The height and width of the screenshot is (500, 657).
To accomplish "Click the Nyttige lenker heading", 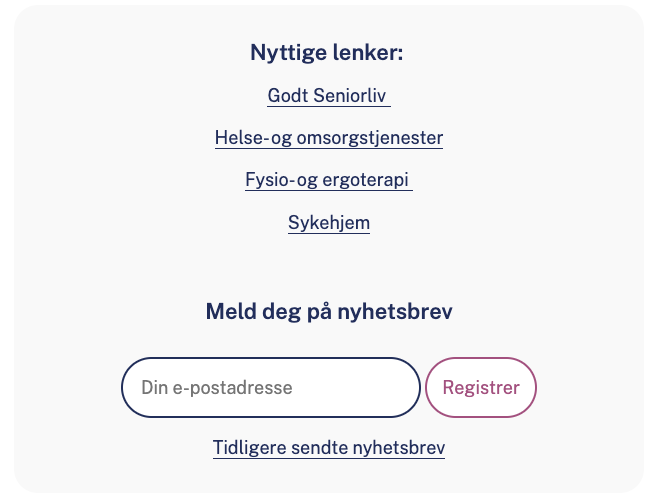I will [326, 53].
